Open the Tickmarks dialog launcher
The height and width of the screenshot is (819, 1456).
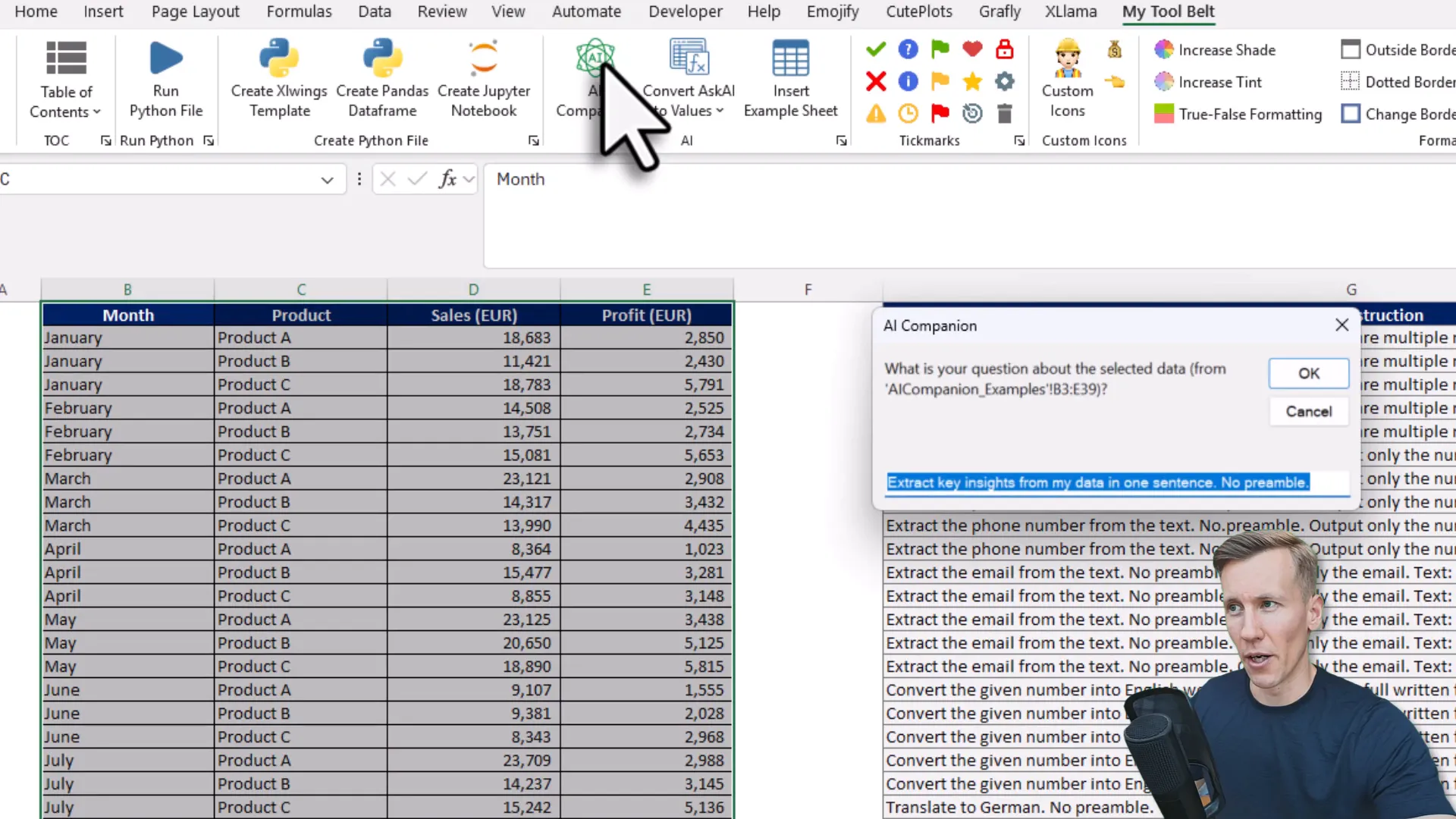click(x=1019, y=140)
